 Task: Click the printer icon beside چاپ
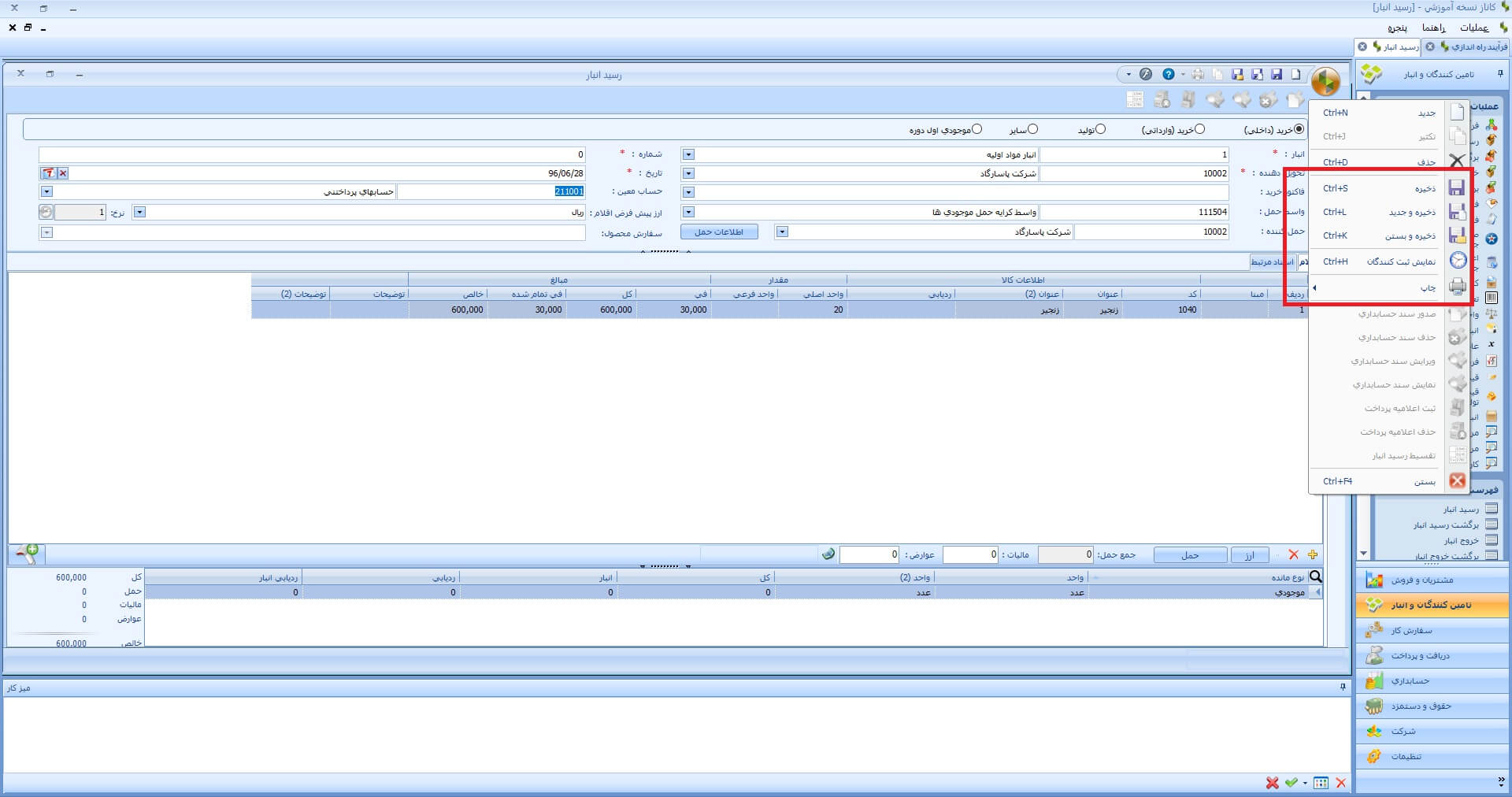[1458, 287]
